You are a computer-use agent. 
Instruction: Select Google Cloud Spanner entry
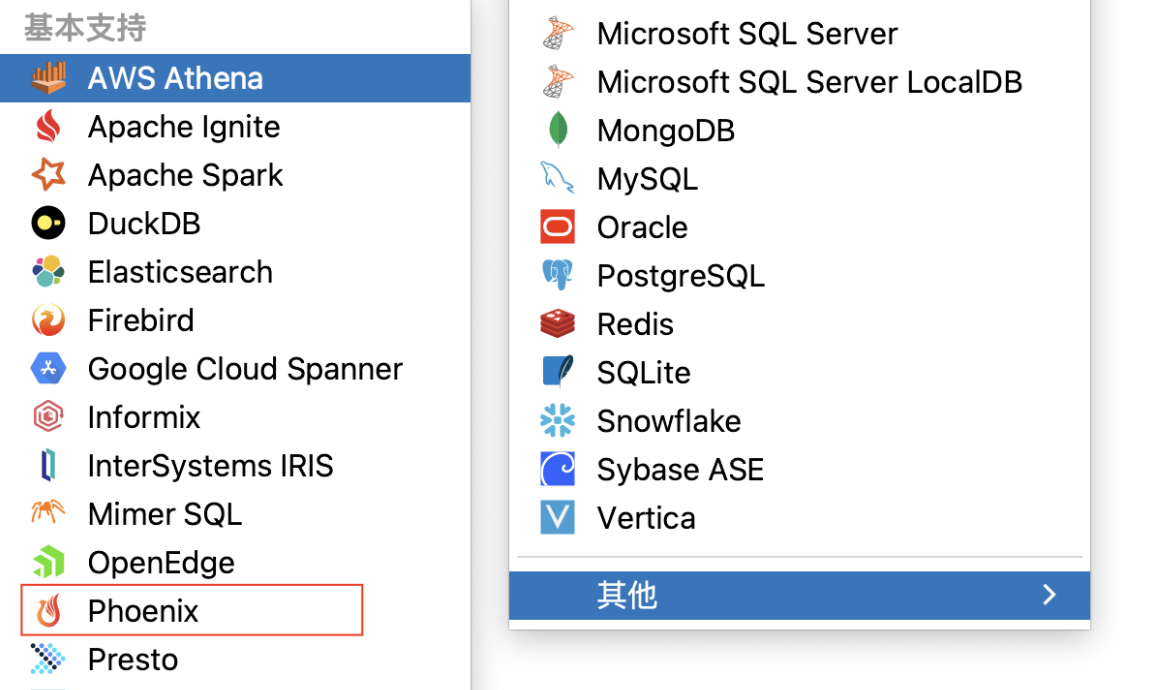coord(235,368)
